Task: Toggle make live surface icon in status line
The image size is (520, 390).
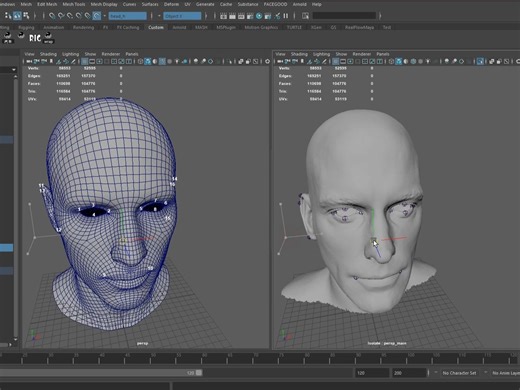Action: coord(97,16)
